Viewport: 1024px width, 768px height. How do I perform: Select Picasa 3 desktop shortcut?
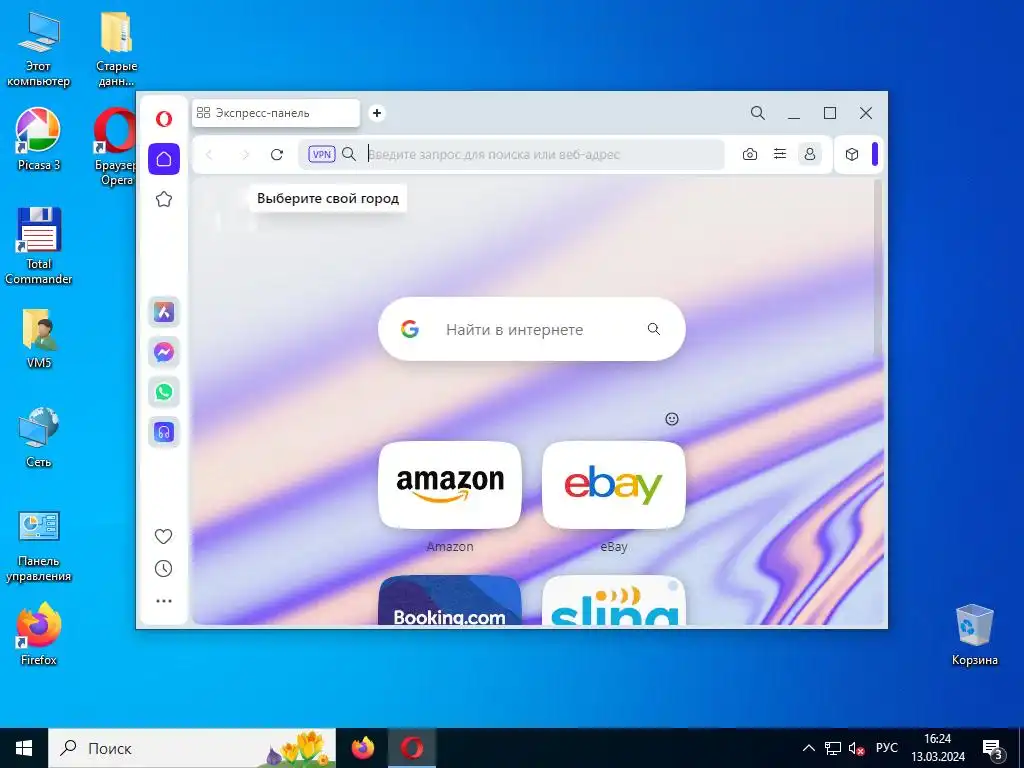[39, 139]
